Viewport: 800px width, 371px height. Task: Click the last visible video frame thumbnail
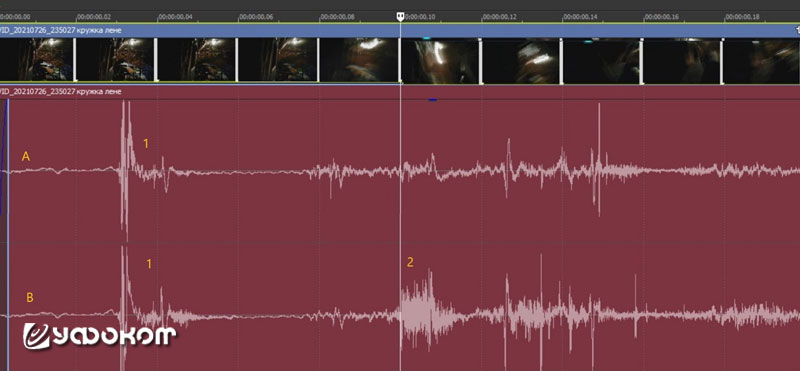click(x=762, y=60)
